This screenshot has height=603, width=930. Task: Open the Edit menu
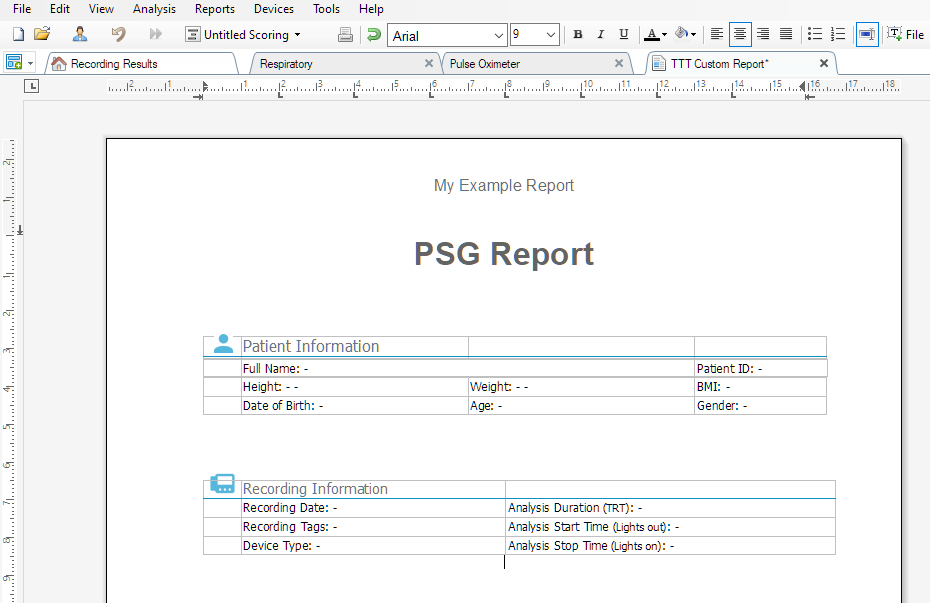[60, 9]
